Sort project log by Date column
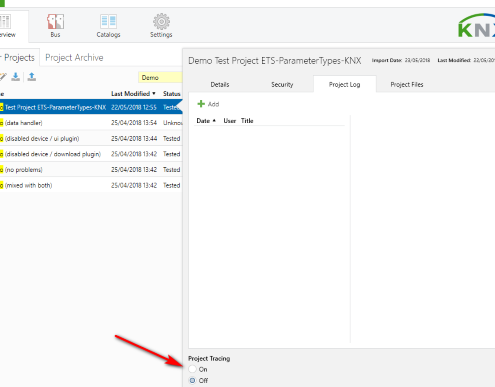 [x=206, y=121]
